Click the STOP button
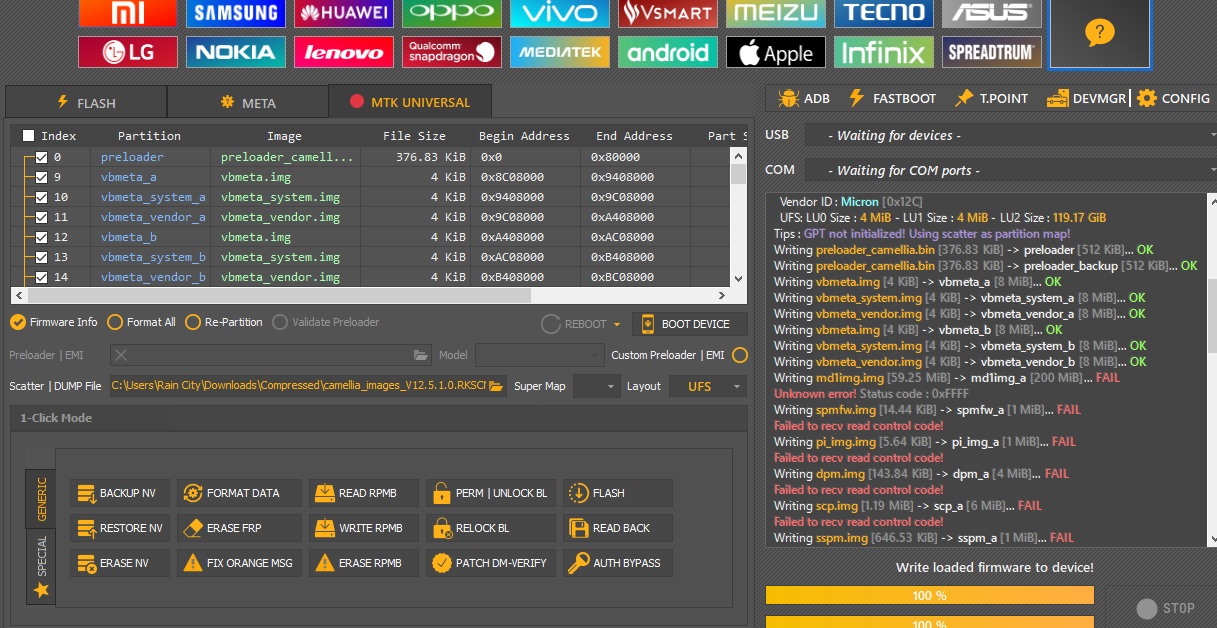The image size is (1217, 628). (x=1166, y=608)
